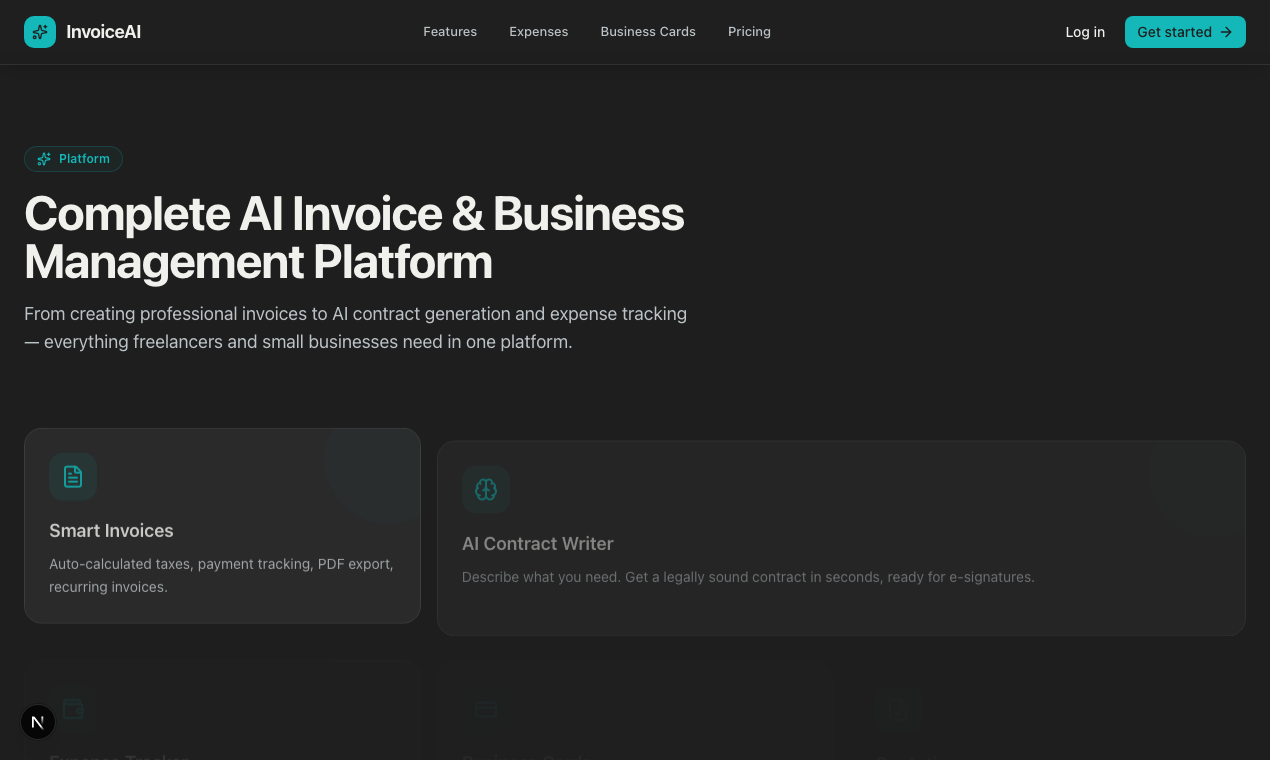Click the arrow icon on Get started

pyautogui.click(x=1225, y=32)
